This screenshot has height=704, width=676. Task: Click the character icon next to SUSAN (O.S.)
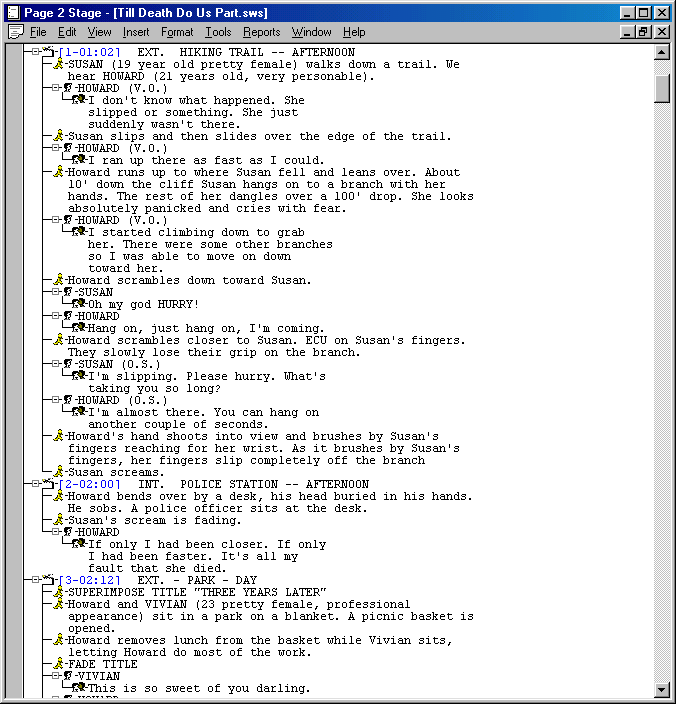tap(69, 364)
